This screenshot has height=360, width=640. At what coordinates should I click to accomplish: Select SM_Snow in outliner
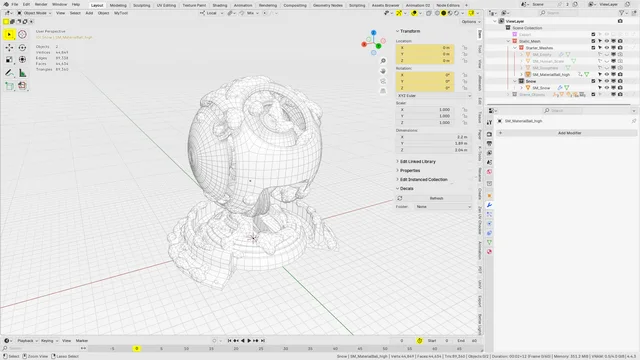coord(541,88)
